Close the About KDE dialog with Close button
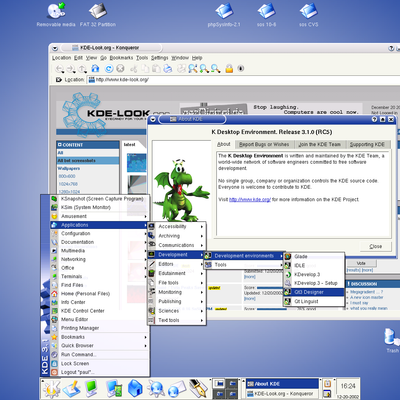The width and height of the screenshot is (400, 400). (376, 246)
